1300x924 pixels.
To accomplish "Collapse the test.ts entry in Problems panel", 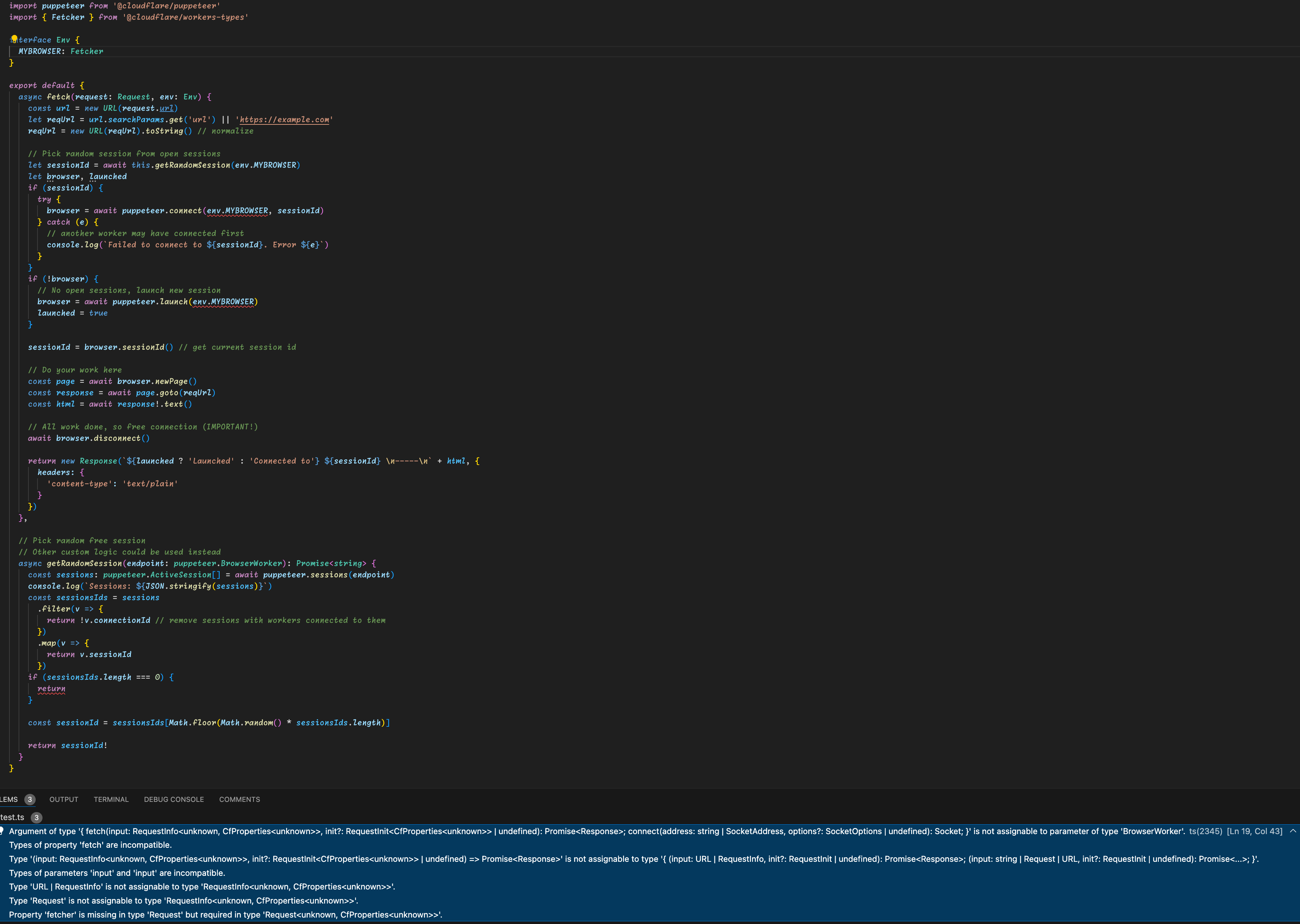I will pos(13,817).
